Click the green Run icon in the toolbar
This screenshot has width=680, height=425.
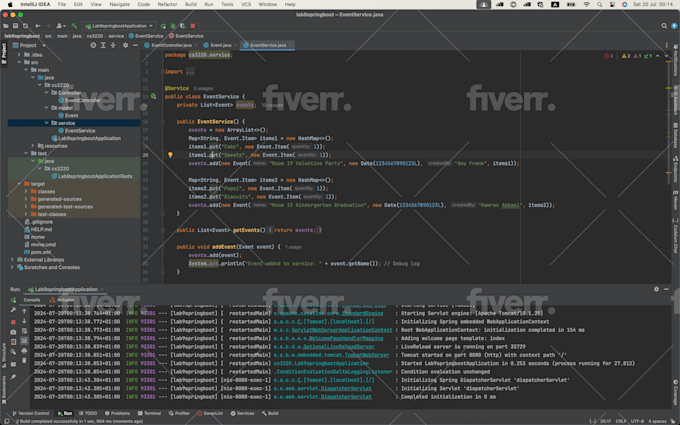point(163,26)
